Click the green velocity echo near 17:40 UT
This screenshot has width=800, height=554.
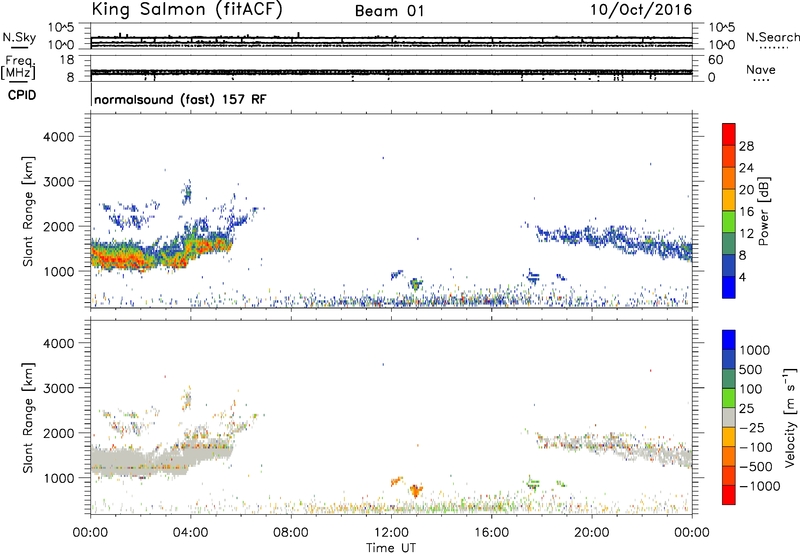pos(533,483)
